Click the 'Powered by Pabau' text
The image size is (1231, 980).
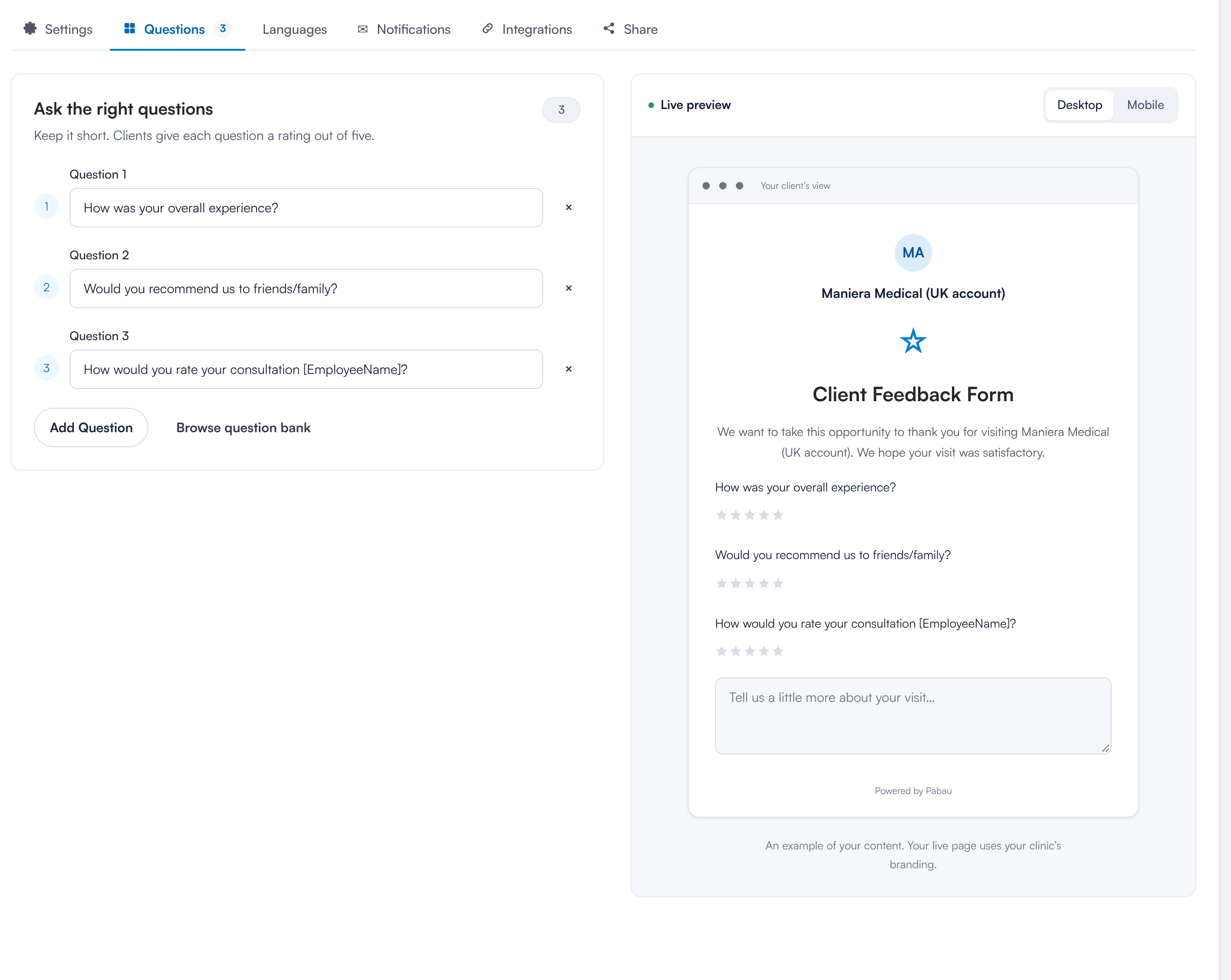(x=913, y=791)
